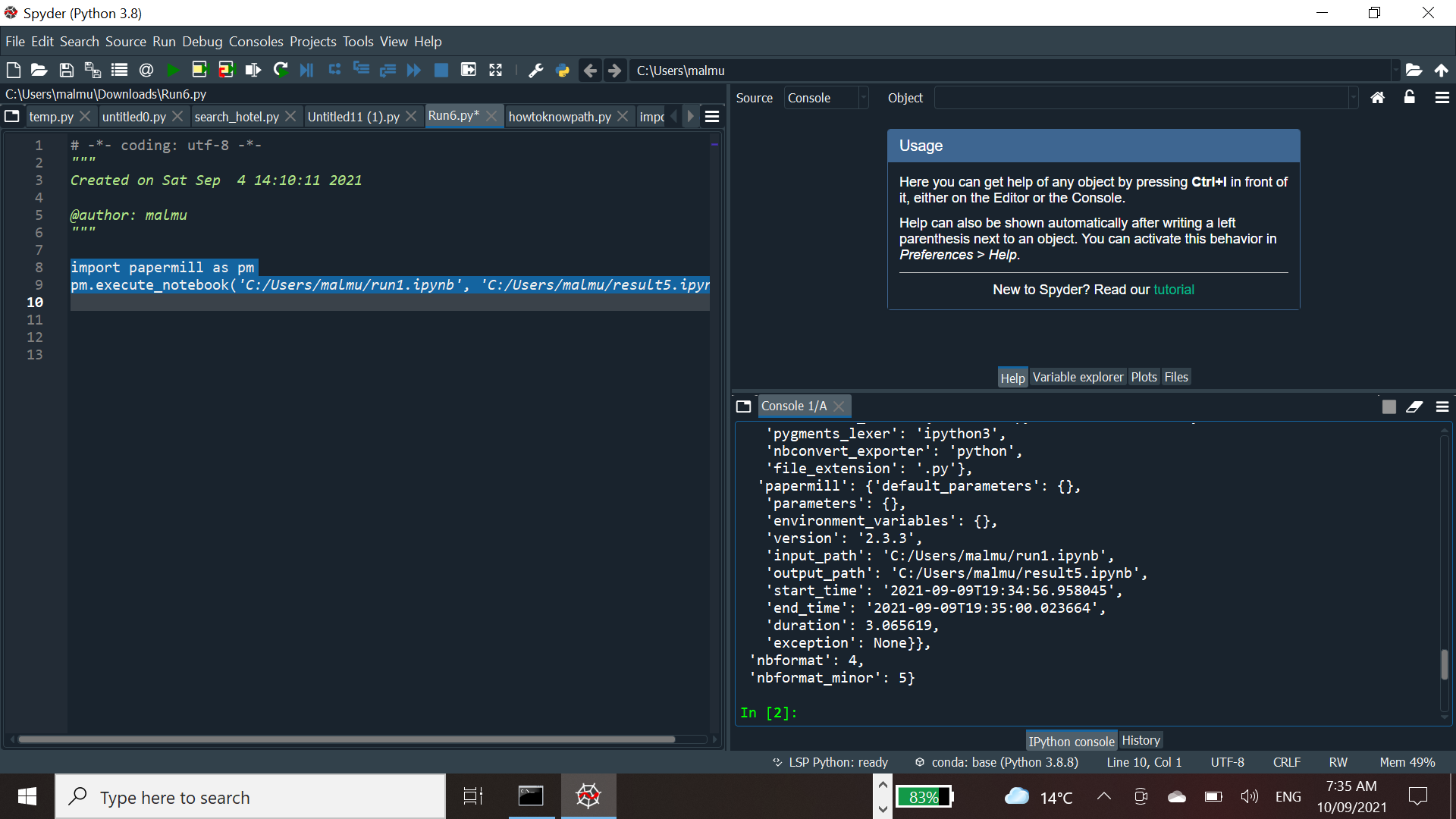Open the Source Console dropdown
This screenshot has width=1456, height=819.
point(827,97)
